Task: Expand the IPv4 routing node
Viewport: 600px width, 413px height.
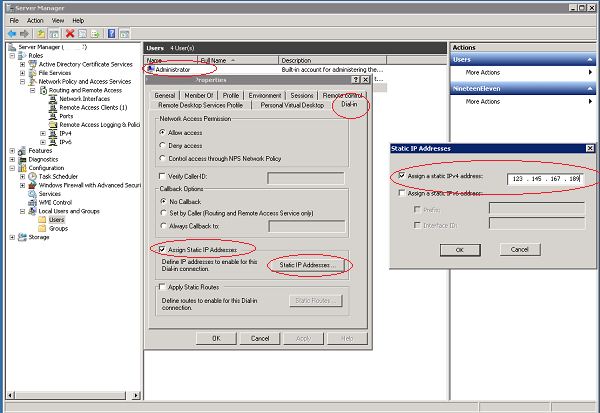Action: coord(43,132)
